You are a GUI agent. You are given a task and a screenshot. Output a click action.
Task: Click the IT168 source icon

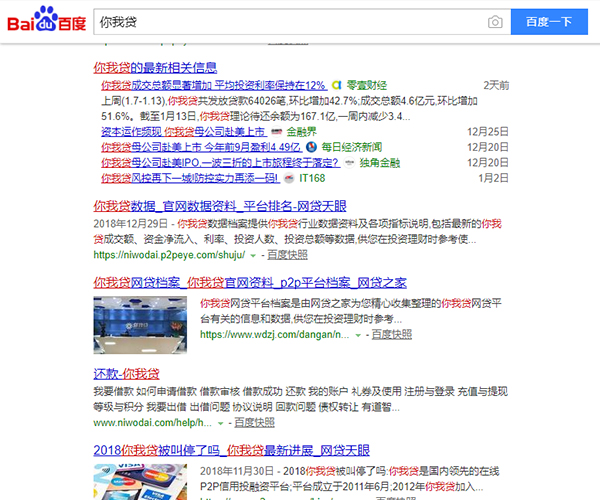click(289, 179)
